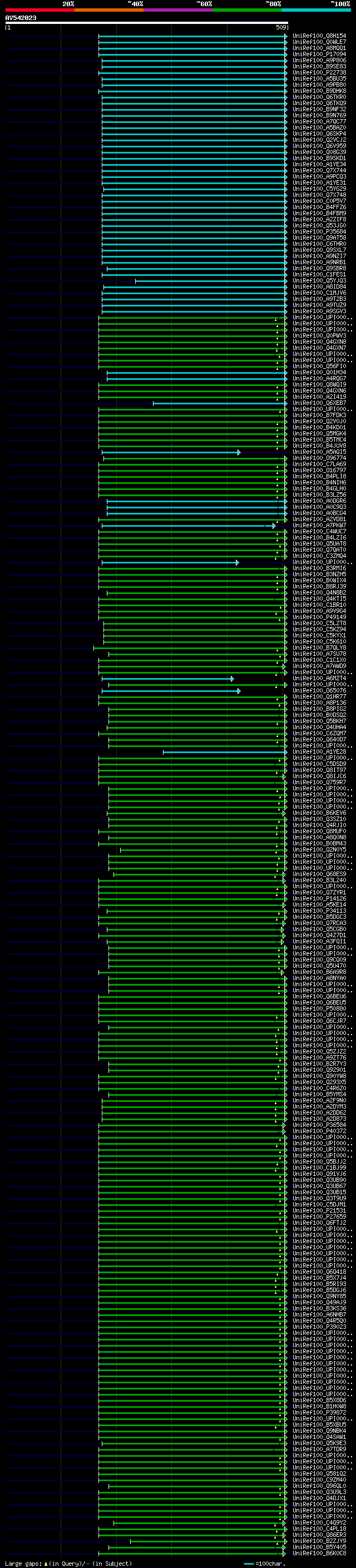Image resolution: width=356 pixels, height=1568 pixels.
Task: Open the UniRef100_A8Q0N8 hit
Action: click(319, 838)
